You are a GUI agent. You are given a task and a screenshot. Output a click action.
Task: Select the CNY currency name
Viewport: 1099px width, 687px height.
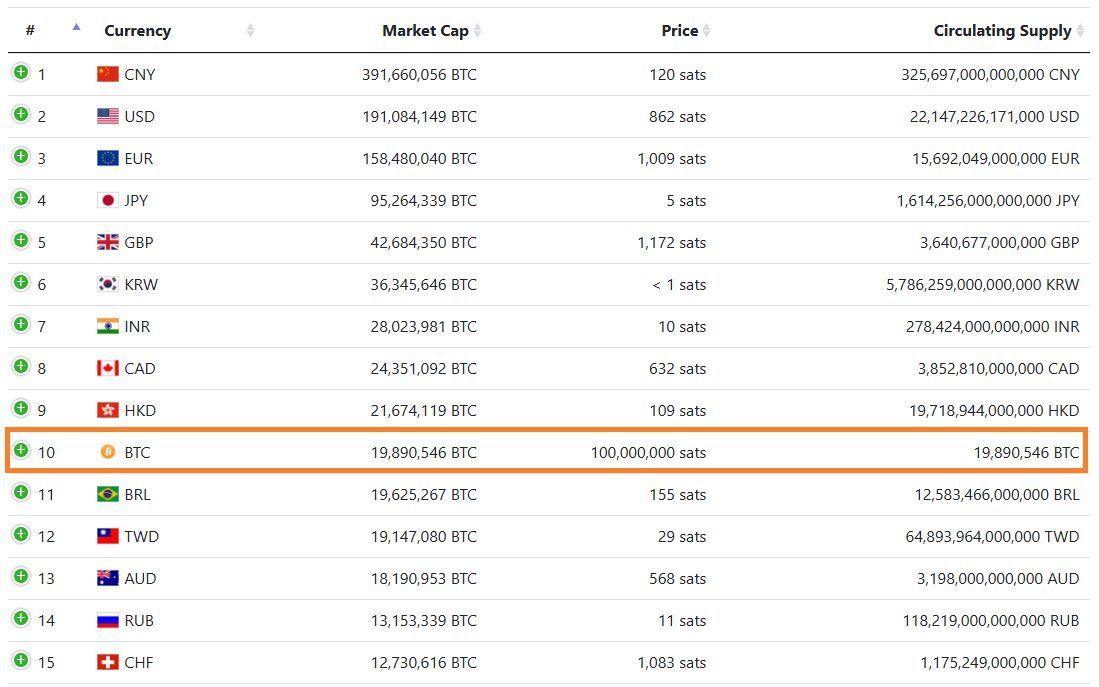point(139,74)
